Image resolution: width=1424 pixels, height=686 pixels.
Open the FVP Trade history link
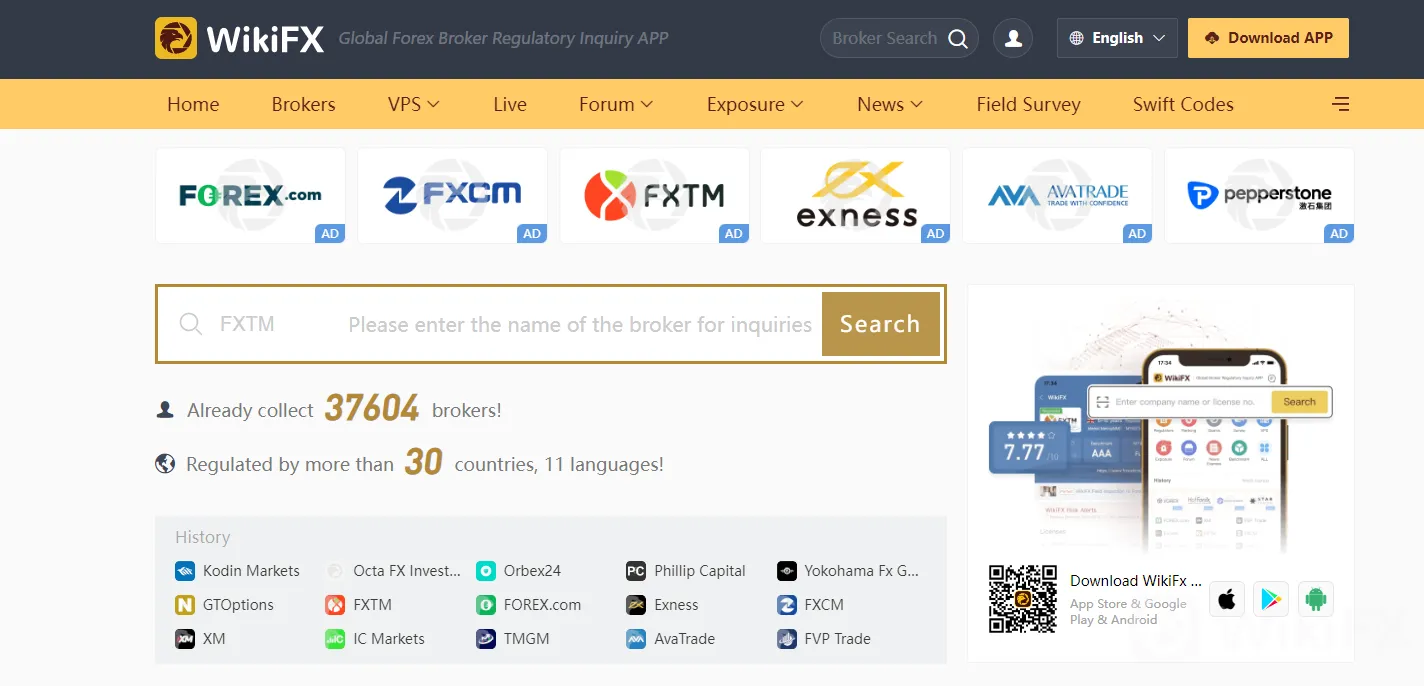tap(837, 639)
